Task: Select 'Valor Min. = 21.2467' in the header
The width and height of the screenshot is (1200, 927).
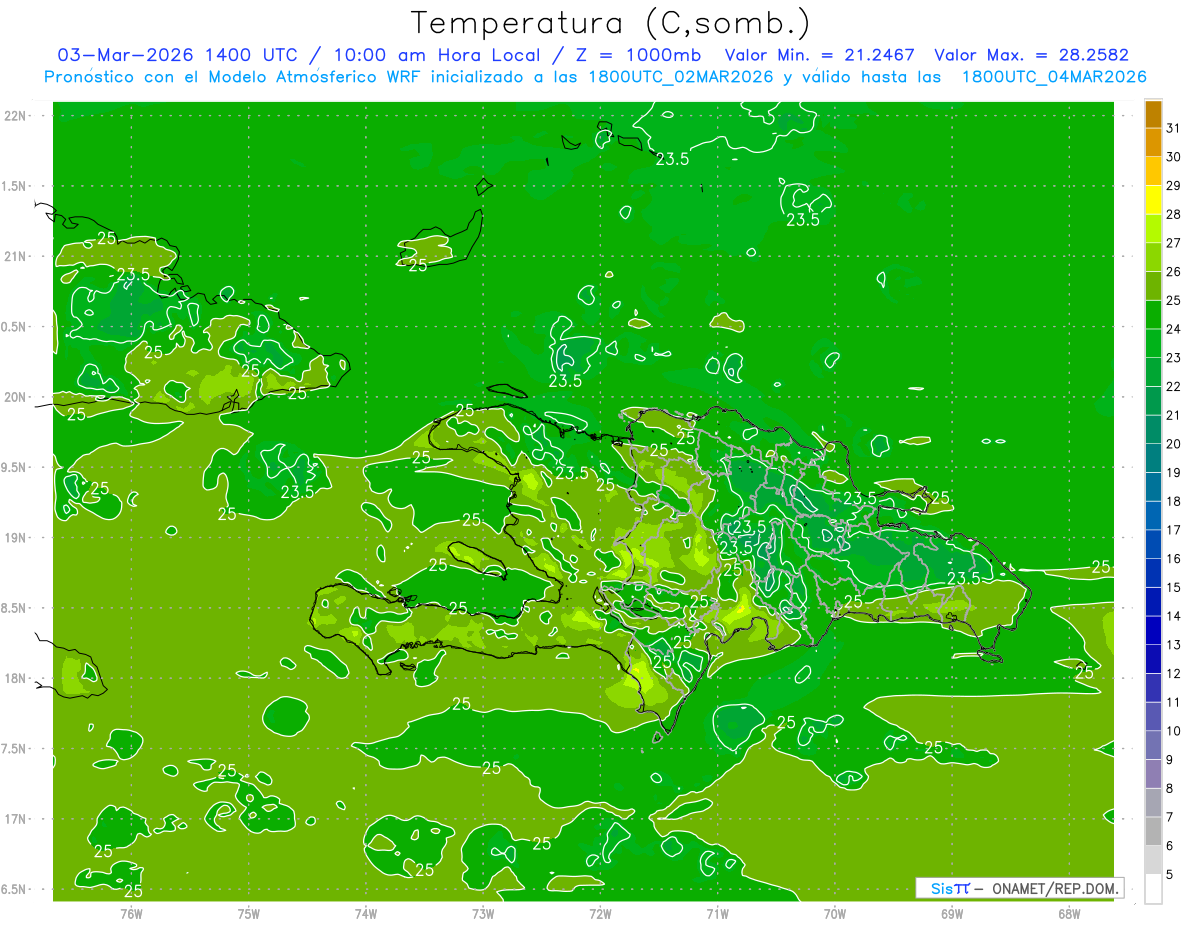Action: tap(820, 55)
